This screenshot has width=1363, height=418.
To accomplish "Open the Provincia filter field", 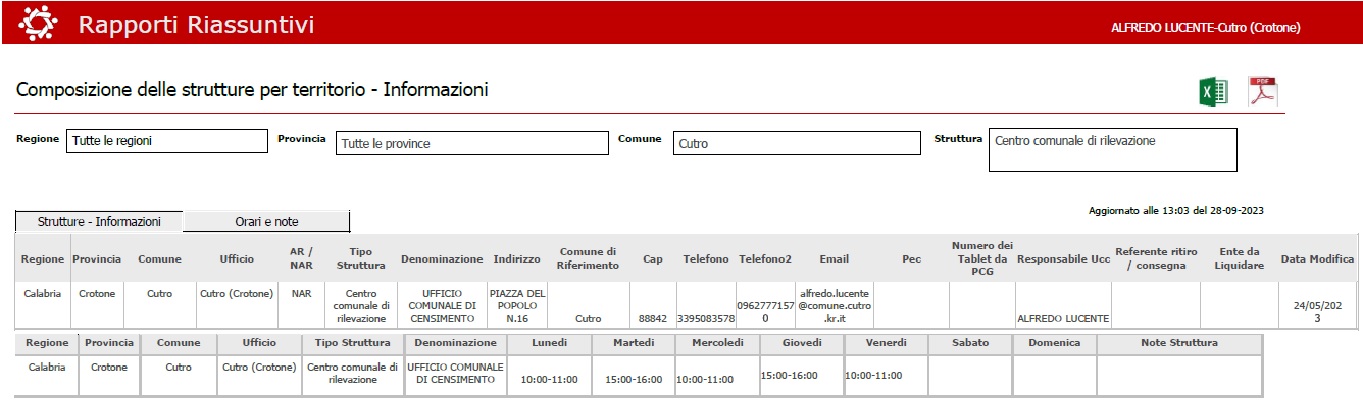I will 471,143.
